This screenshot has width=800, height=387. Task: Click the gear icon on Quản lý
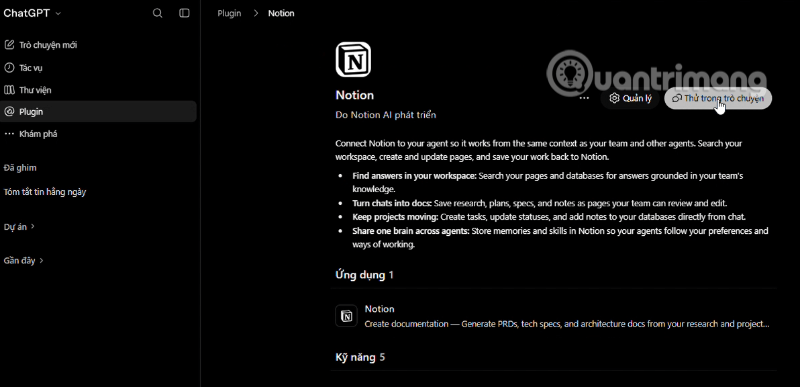pyautogui.click(x=614, y=98)
